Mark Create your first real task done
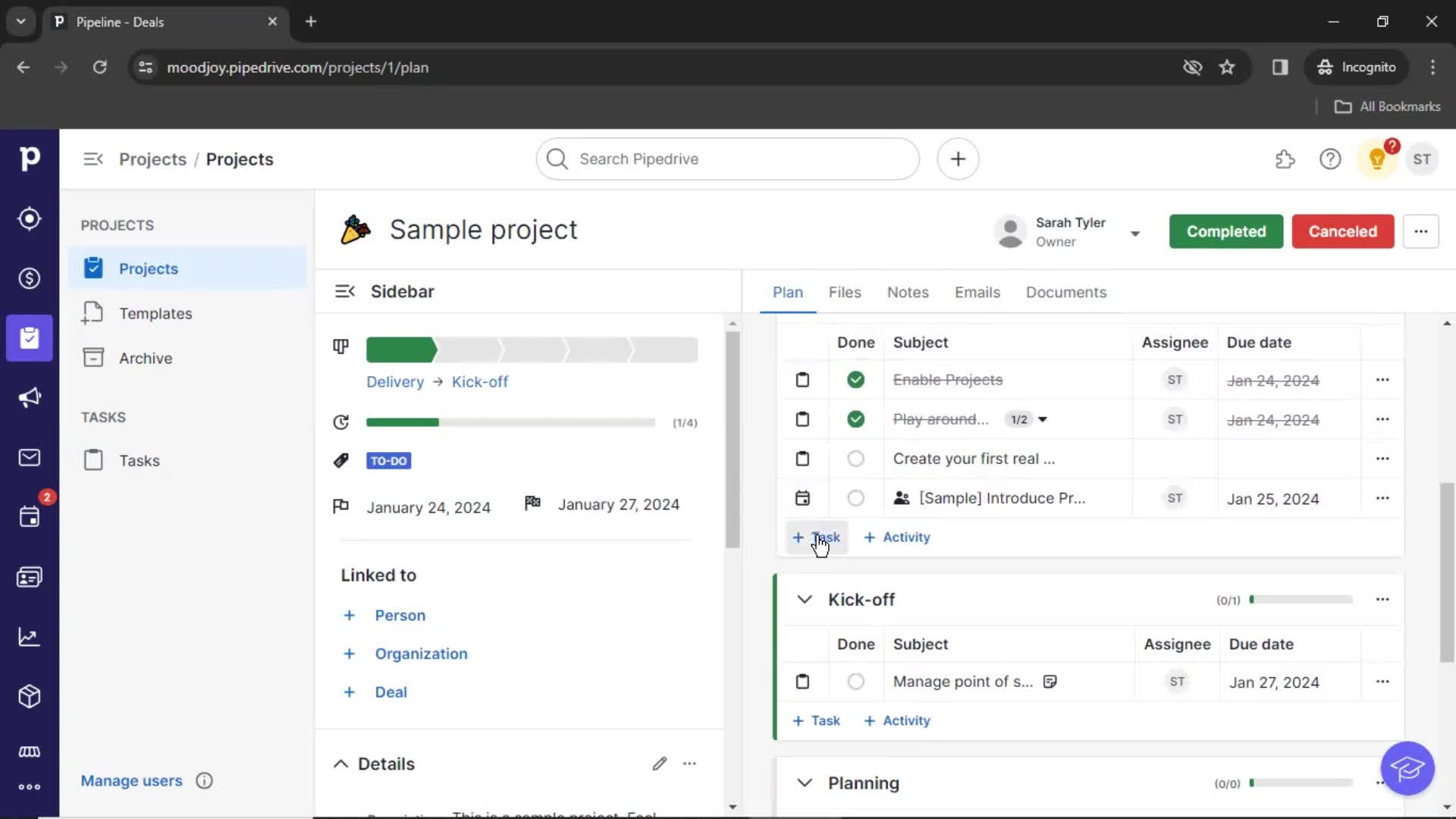The image size is (1456, 819). click(x=855, y=459)
